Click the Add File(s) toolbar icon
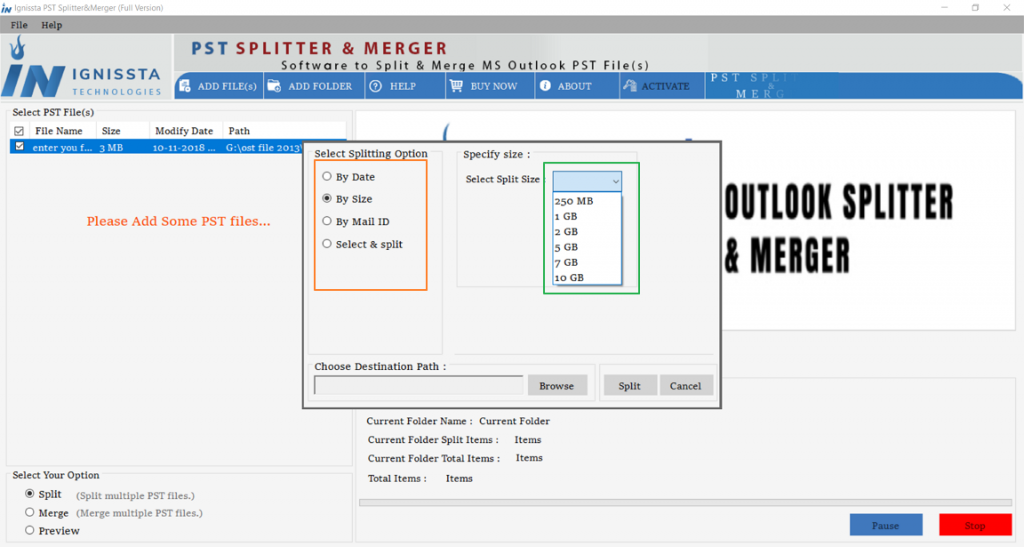 pos(185,86)
